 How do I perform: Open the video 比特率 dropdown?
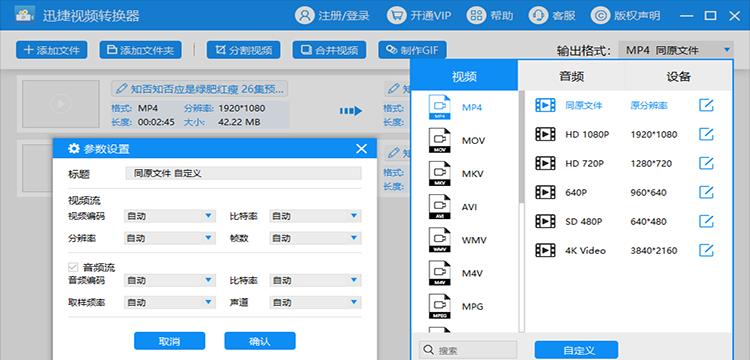(x=315, y=216)
